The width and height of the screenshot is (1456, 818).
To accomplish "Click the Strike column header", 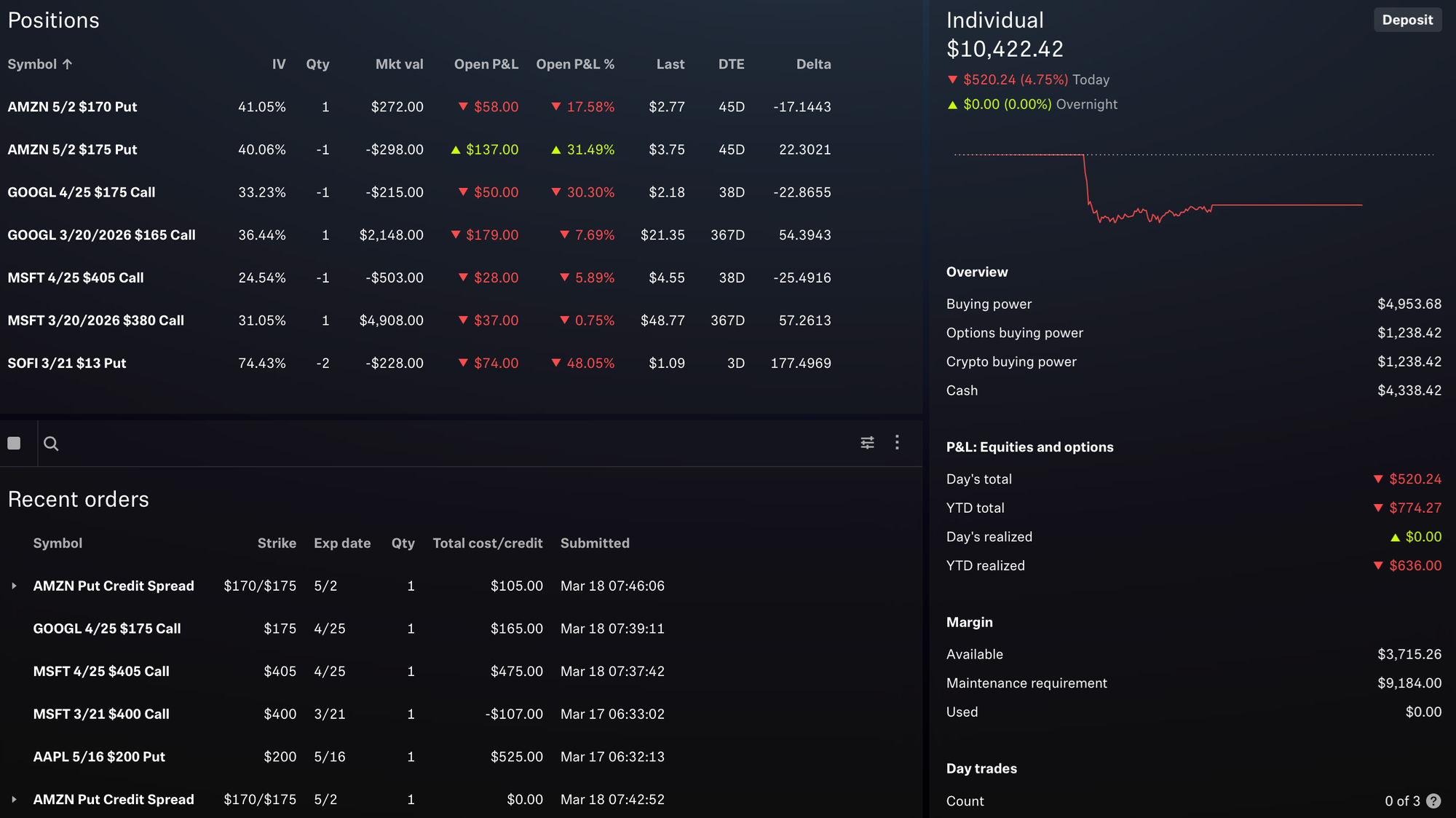I will coord(276,543).
